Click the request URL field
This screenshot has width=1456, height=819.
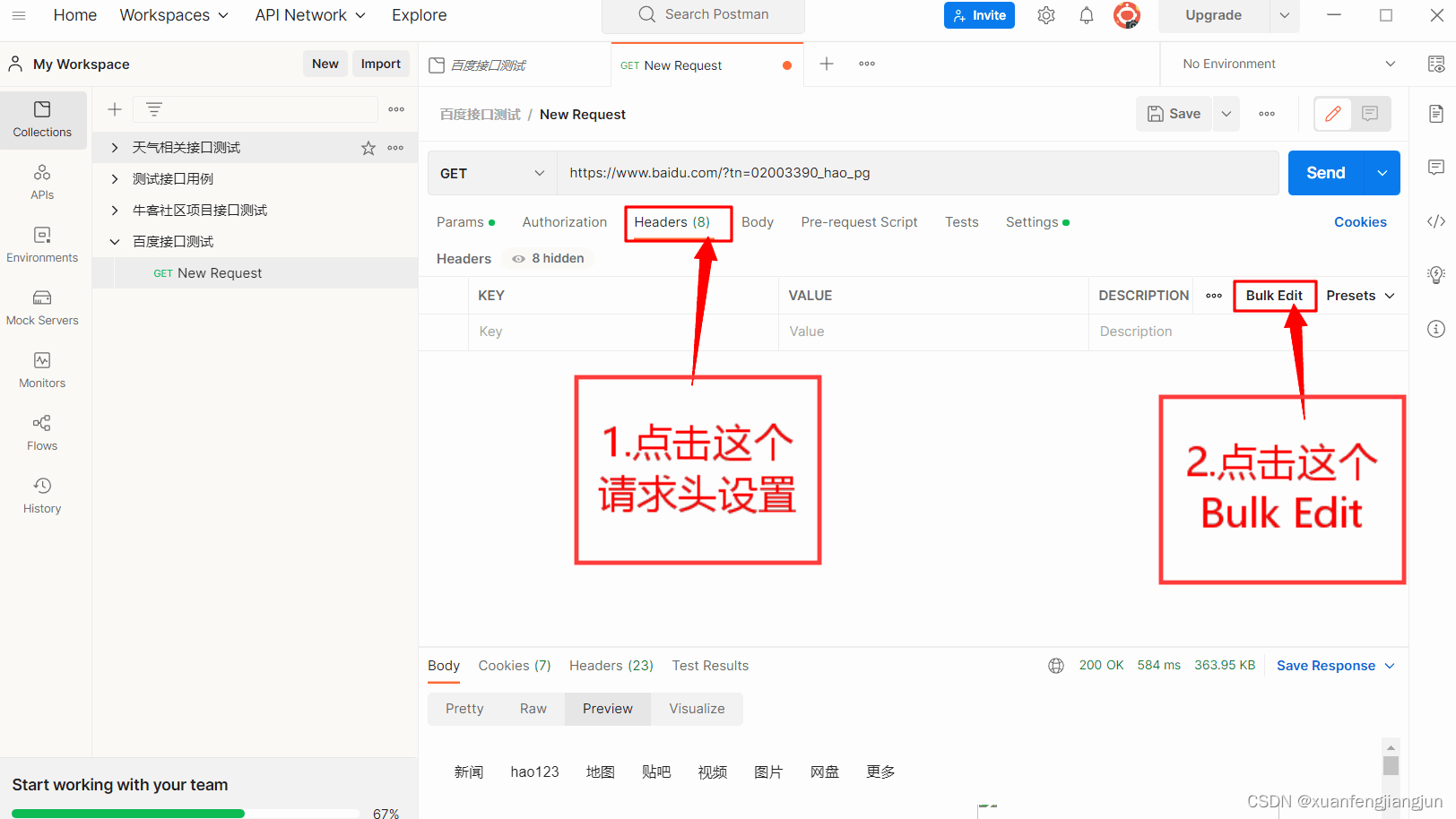tap(918, 173)
